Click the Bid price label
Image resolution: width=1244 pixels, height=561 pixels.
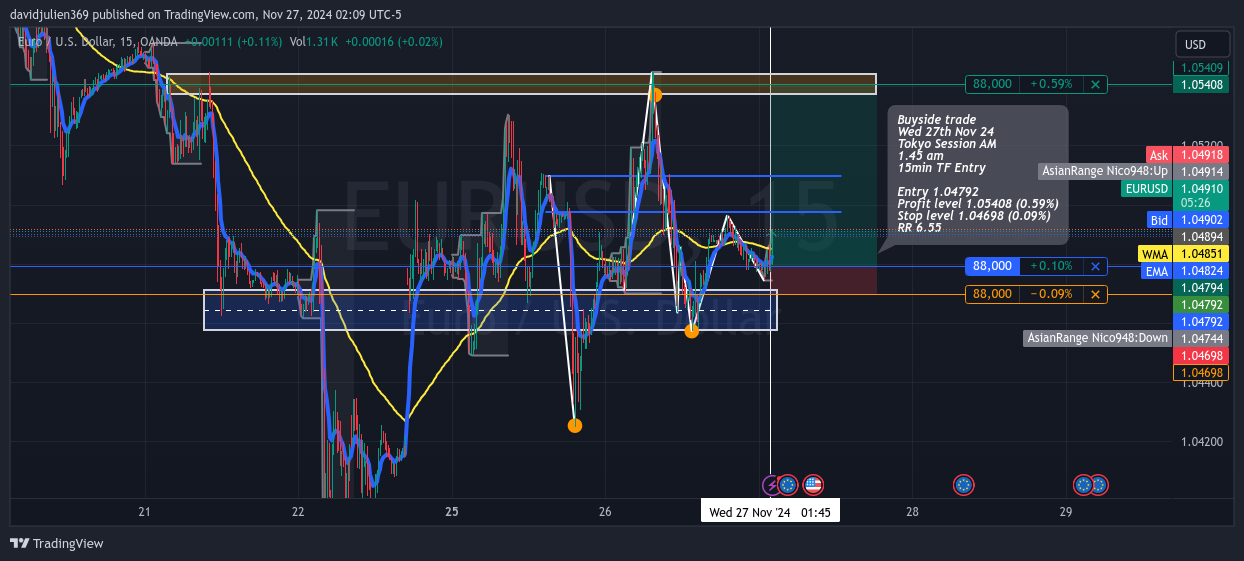tap(1159, 220)
